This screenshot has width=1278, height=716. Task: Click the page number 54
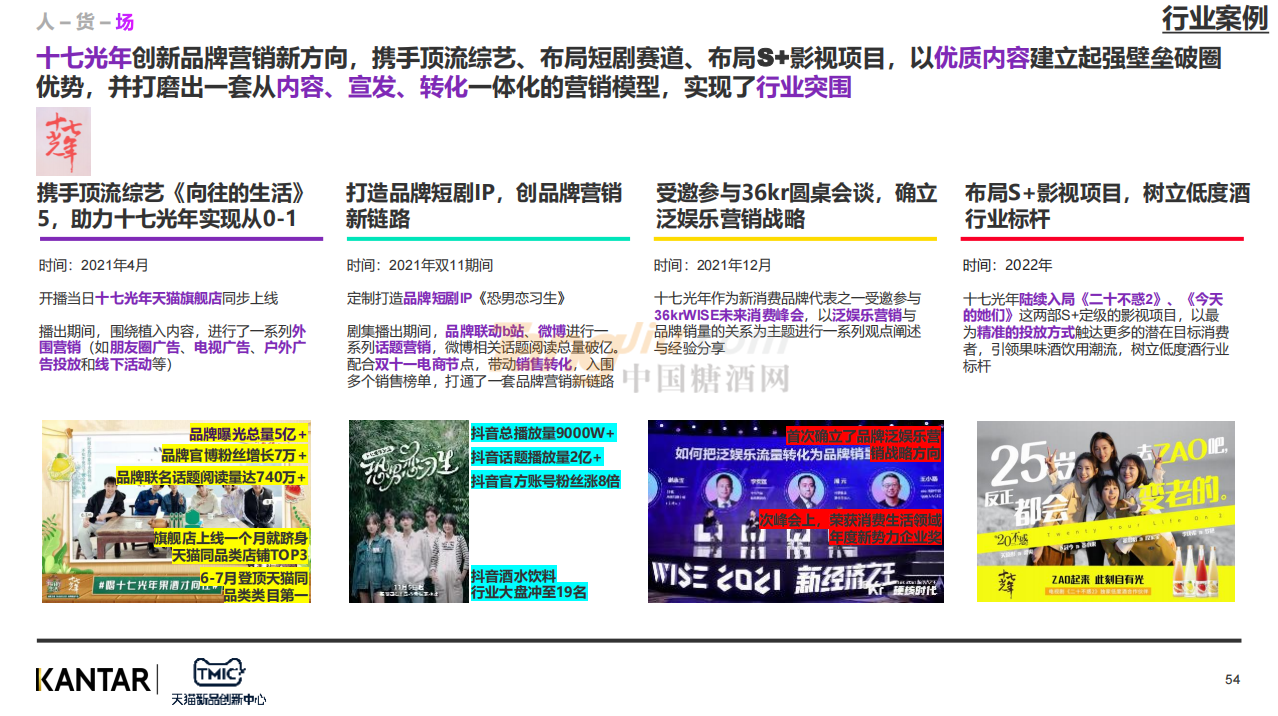click(1233, 680)
